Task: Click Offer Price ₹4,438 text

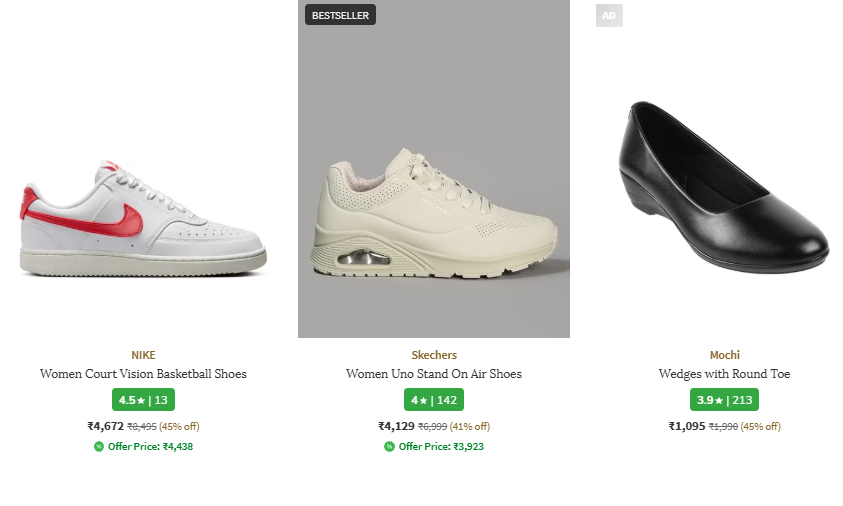Action: tap(150, 446)
